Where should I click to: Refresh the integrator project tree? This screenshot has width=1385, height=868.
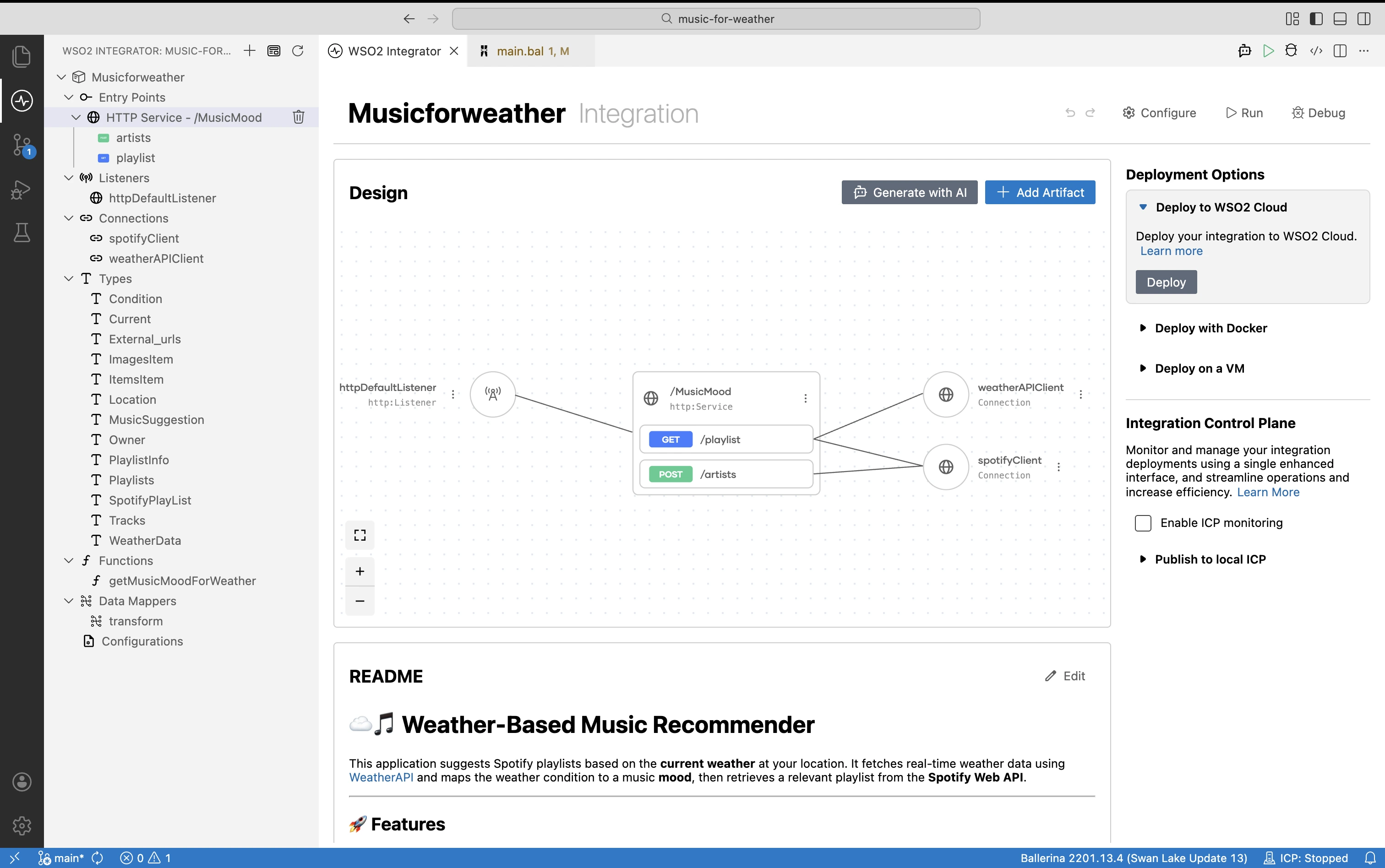tap(297, 51)
